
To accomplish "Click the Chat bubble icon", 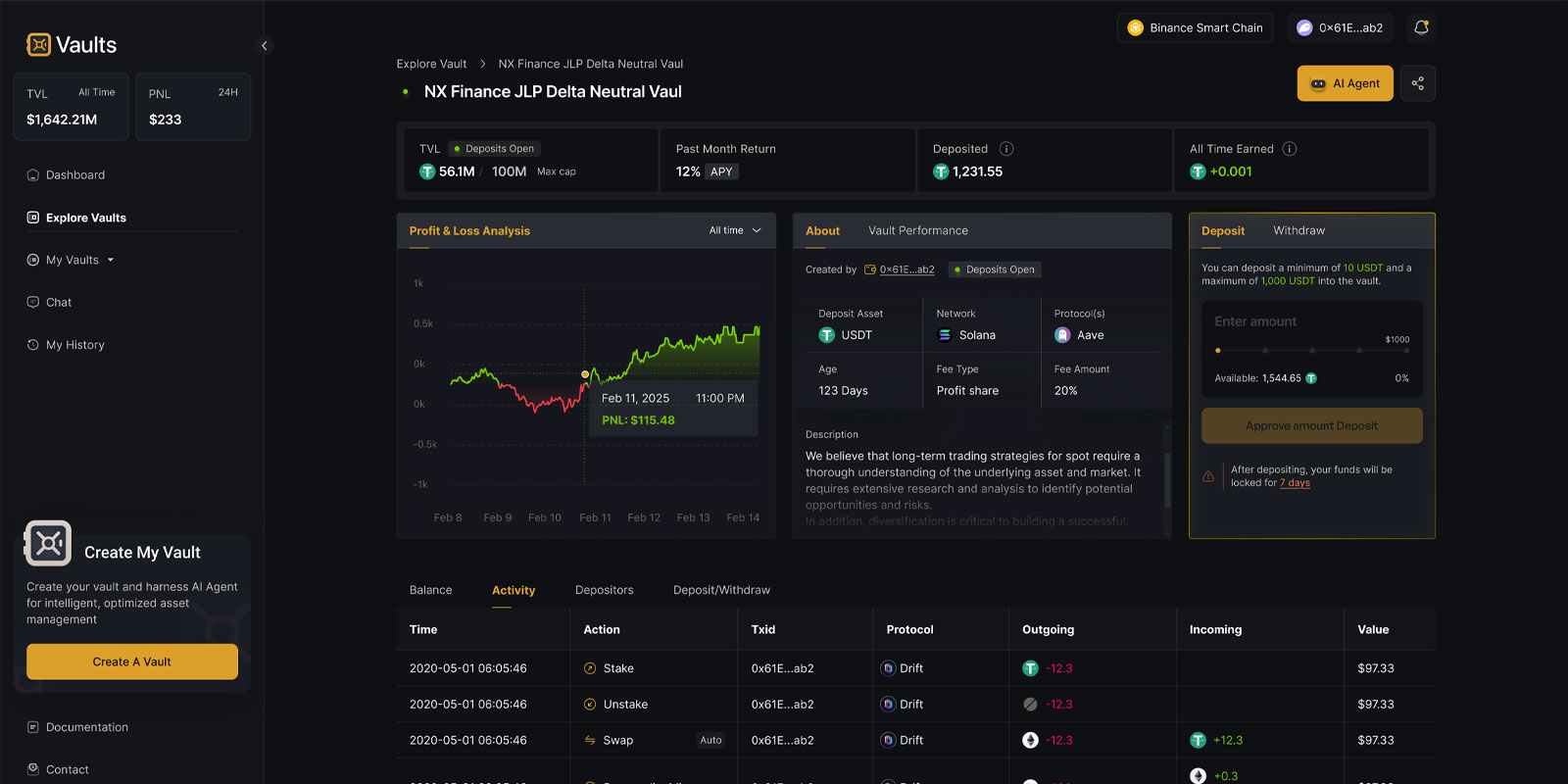I will (33, 303).
